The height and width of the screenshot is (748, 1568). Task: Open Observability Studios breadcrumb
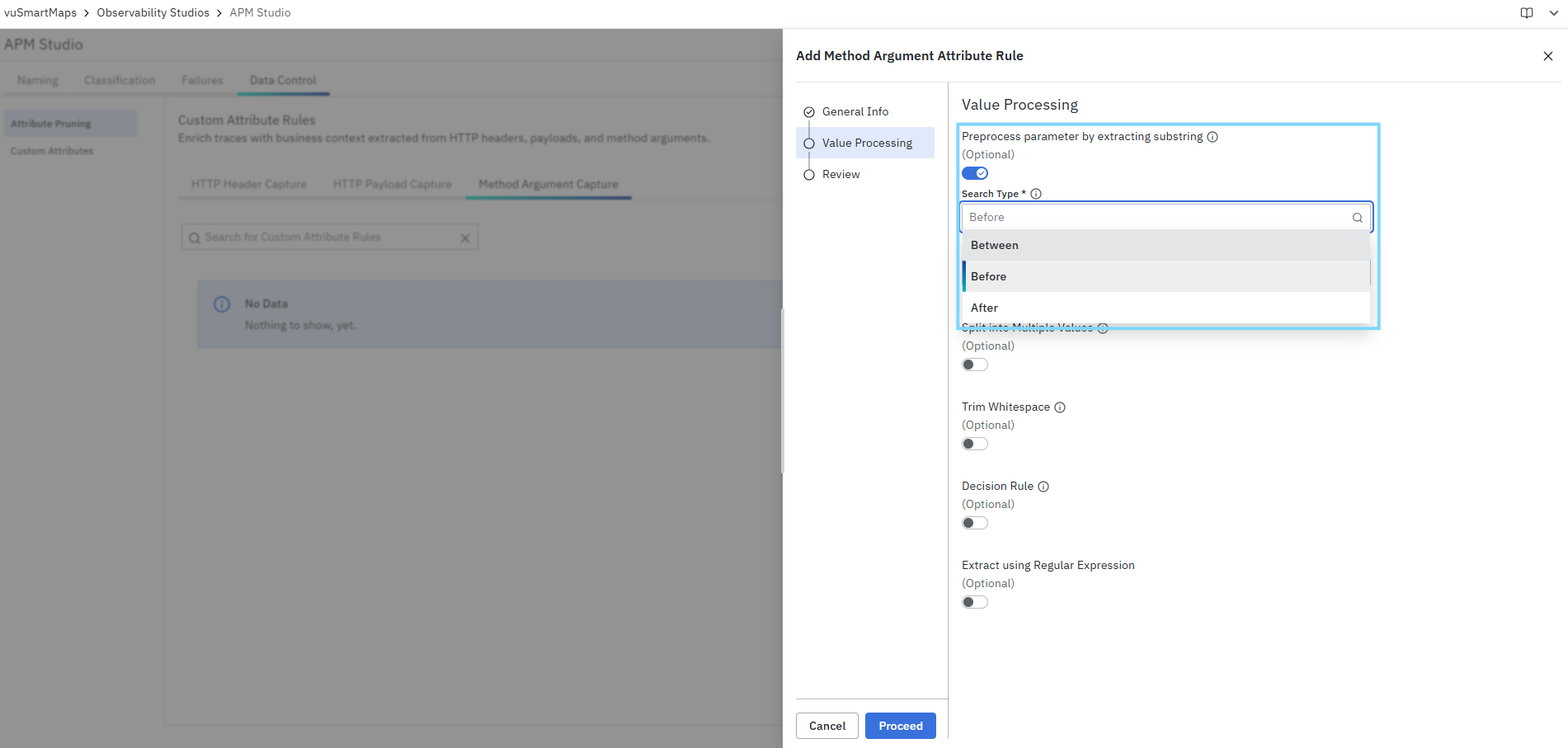coord(153,12)
